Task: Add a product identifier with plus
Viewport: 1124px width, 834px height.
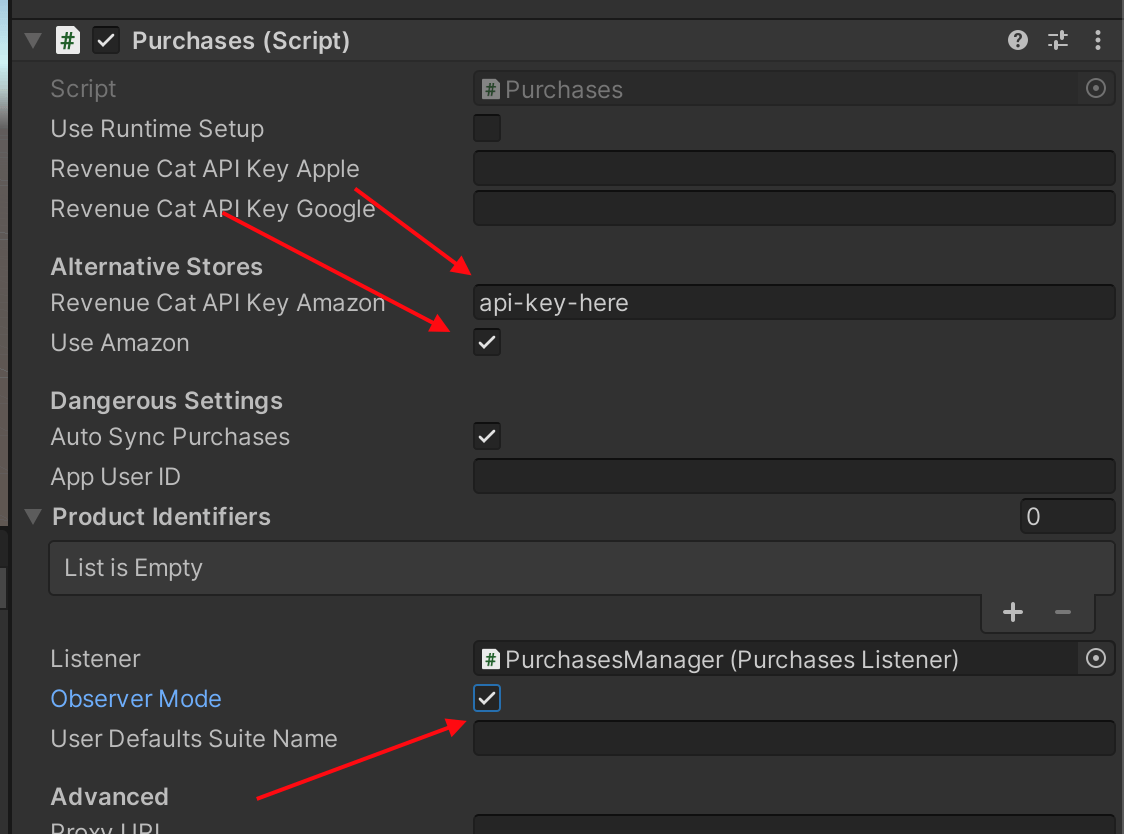Action: [x=1013, y=612]
